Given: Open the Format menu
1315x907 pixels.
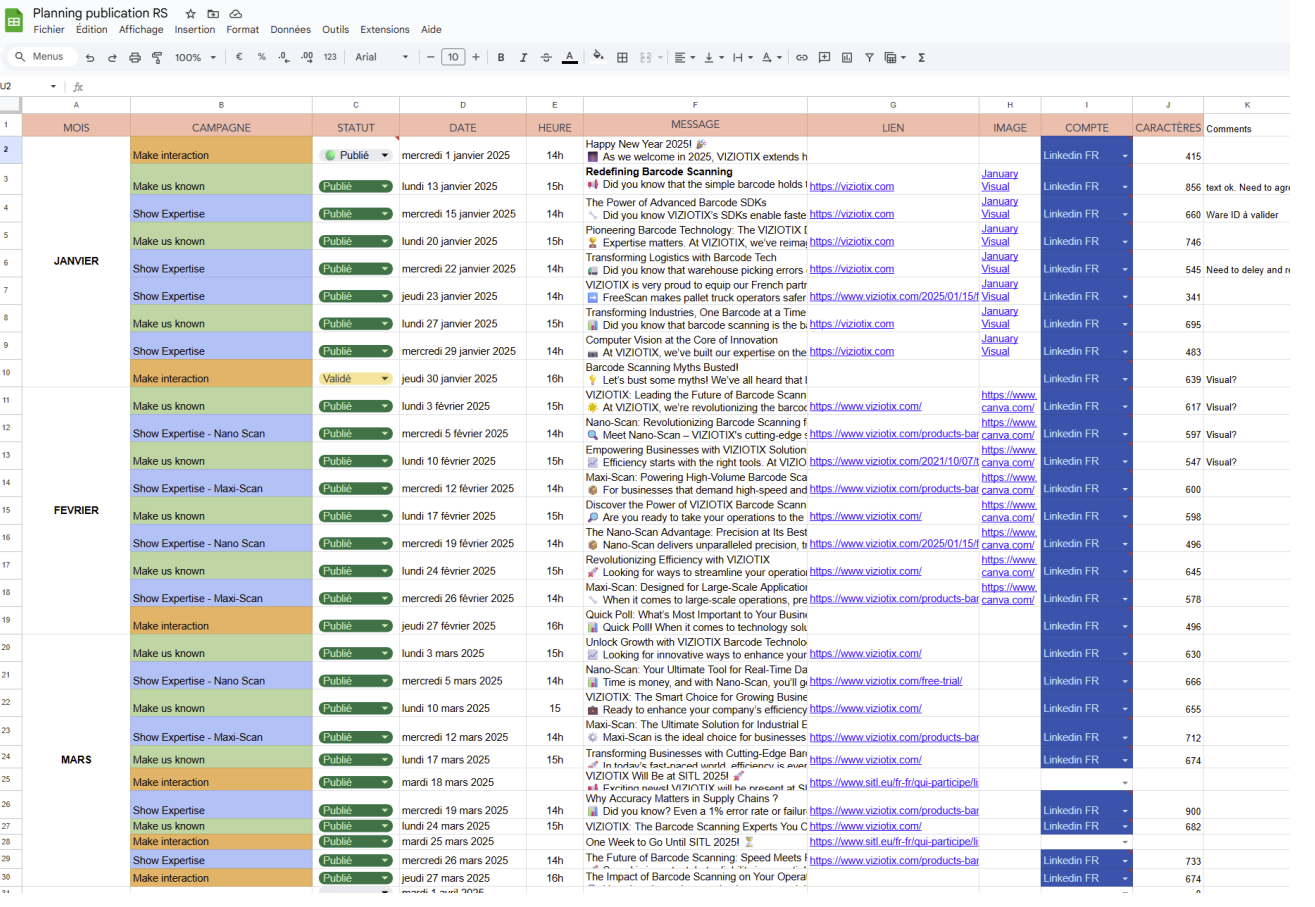Looking at the screenshot, I should (242, 30).
